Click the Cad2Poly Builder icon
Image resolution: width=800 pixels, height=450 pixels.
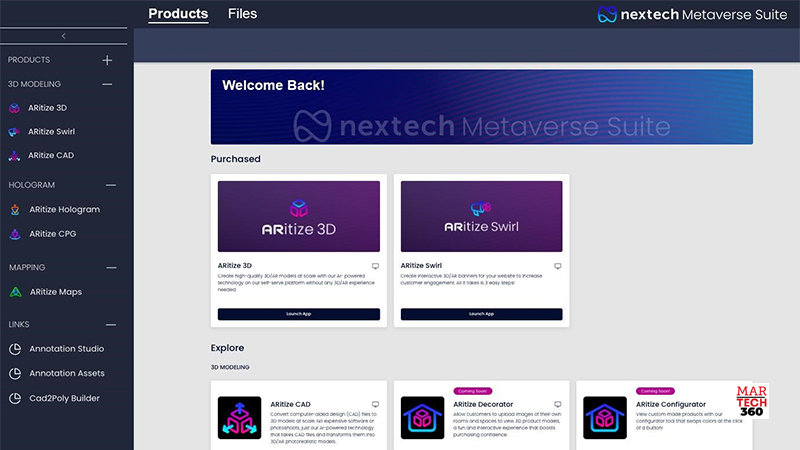(15, 398)
